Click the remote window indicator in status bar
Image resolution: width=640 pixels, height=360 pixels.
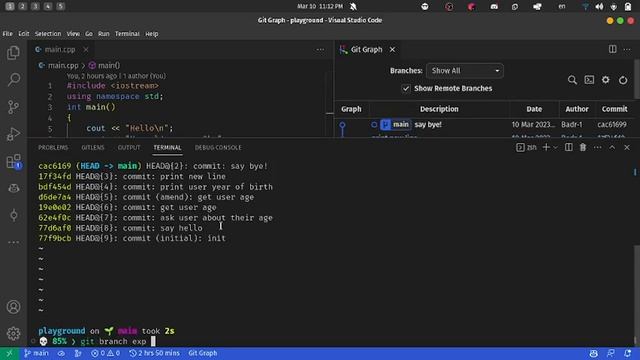[x=9, y=353]
